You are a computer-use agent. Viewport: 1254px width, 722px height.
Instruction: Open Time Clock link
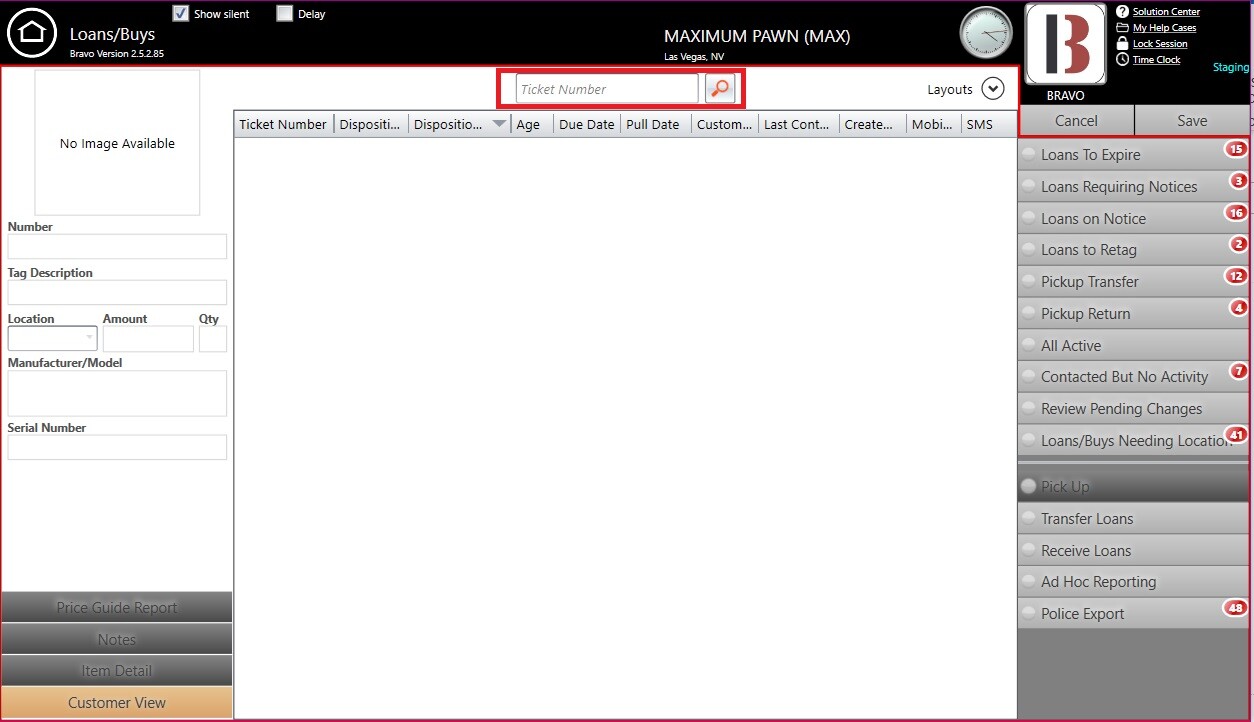pyautogui.click(x=1155, y=60)
